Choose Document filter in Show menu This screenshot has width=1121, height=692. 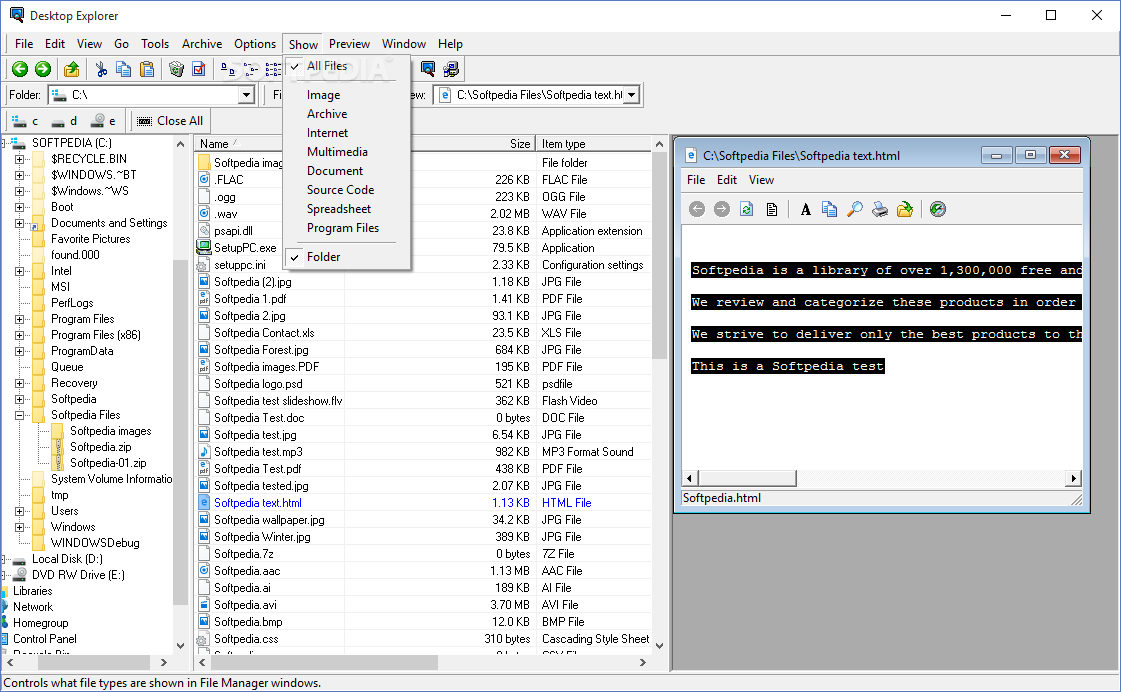[347, 171]
